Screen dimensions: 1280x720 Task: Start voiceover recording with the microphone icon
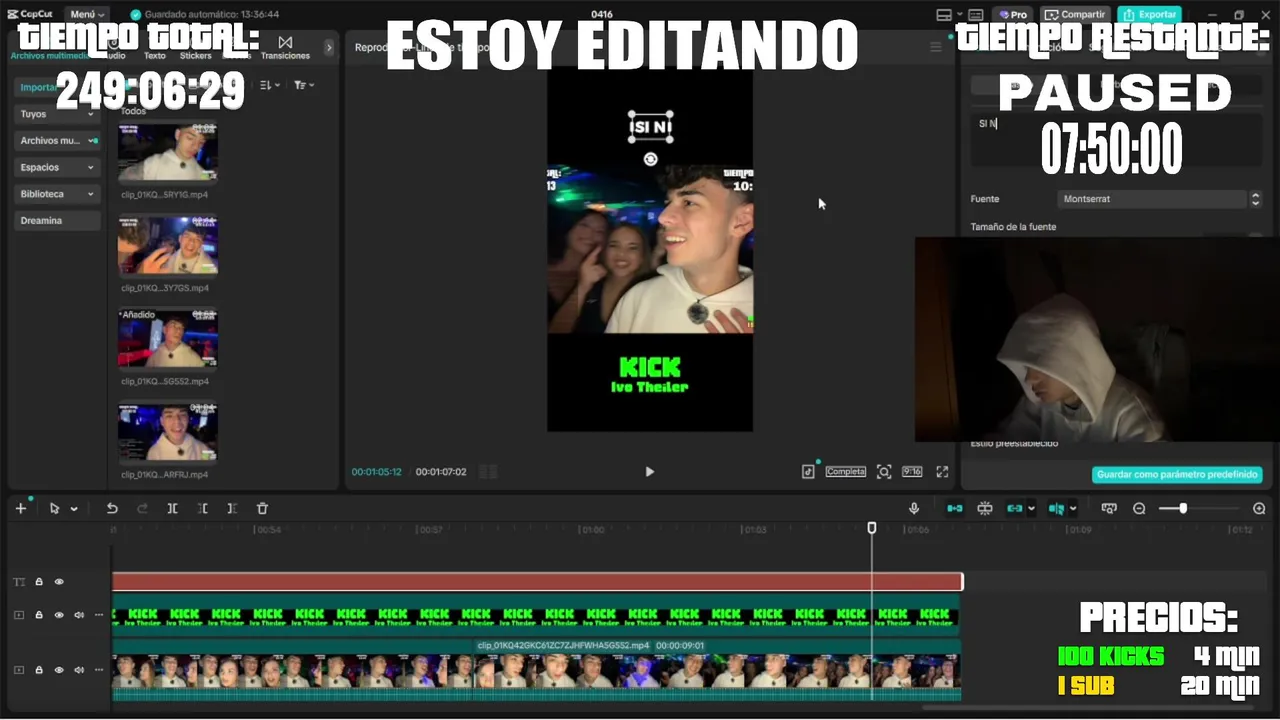click(x=914, y=508)
